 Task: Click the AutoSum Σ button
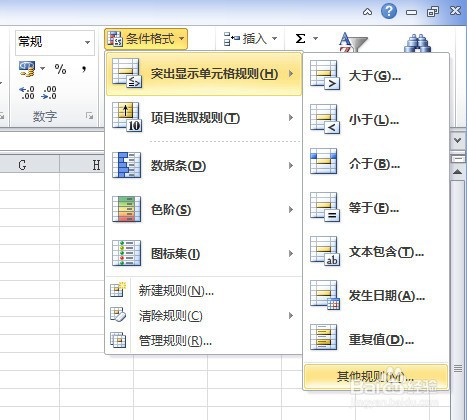tap(300, 39)
